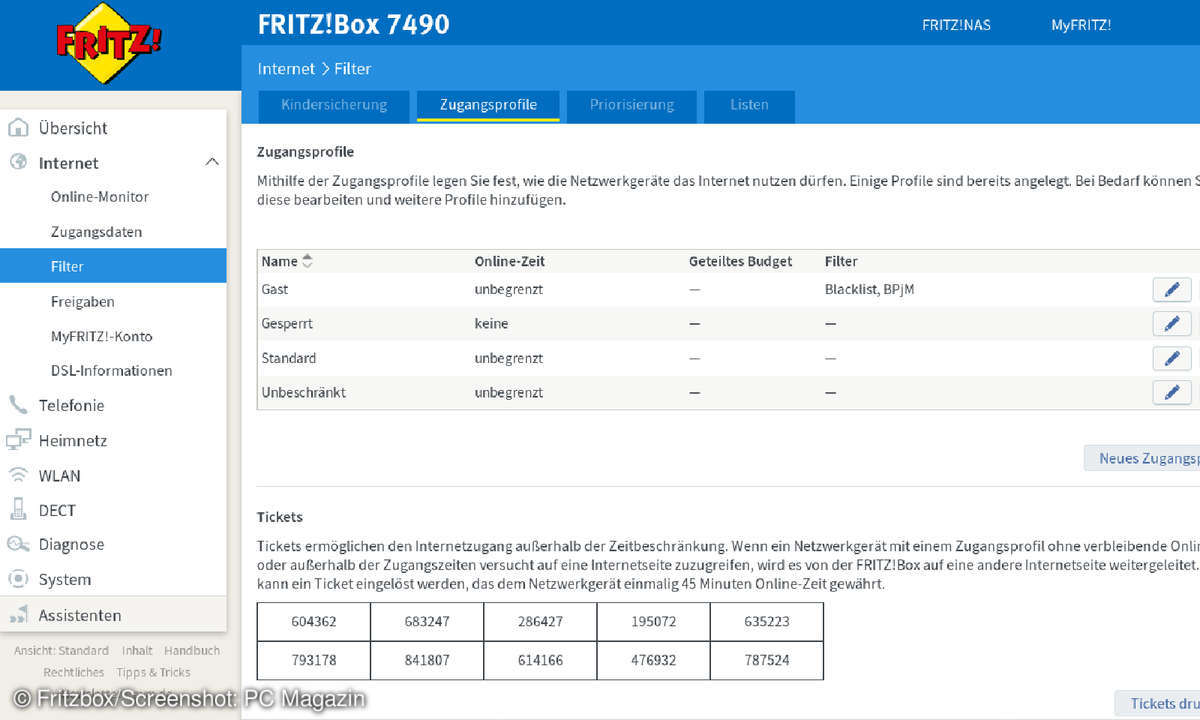Click ticket code 683247
This screenshot has height=720, width=1200.
click(427, 621)
